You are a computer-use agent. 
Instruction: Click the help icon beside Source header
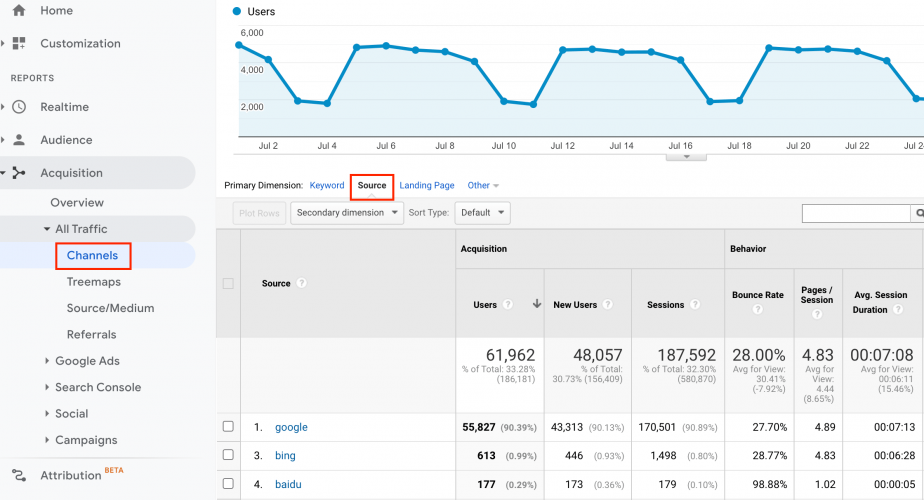pos(301,283)
